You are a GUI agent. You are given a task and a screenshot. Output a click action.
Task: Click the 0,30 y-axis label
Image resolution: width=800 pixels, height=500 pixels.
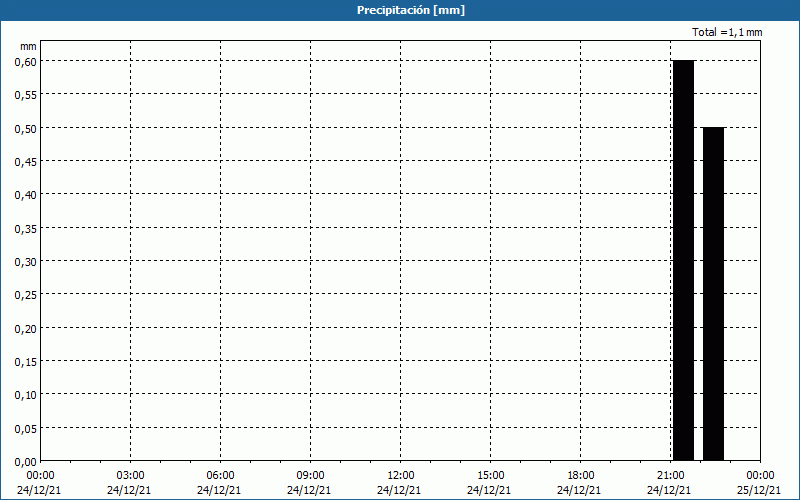26,262
